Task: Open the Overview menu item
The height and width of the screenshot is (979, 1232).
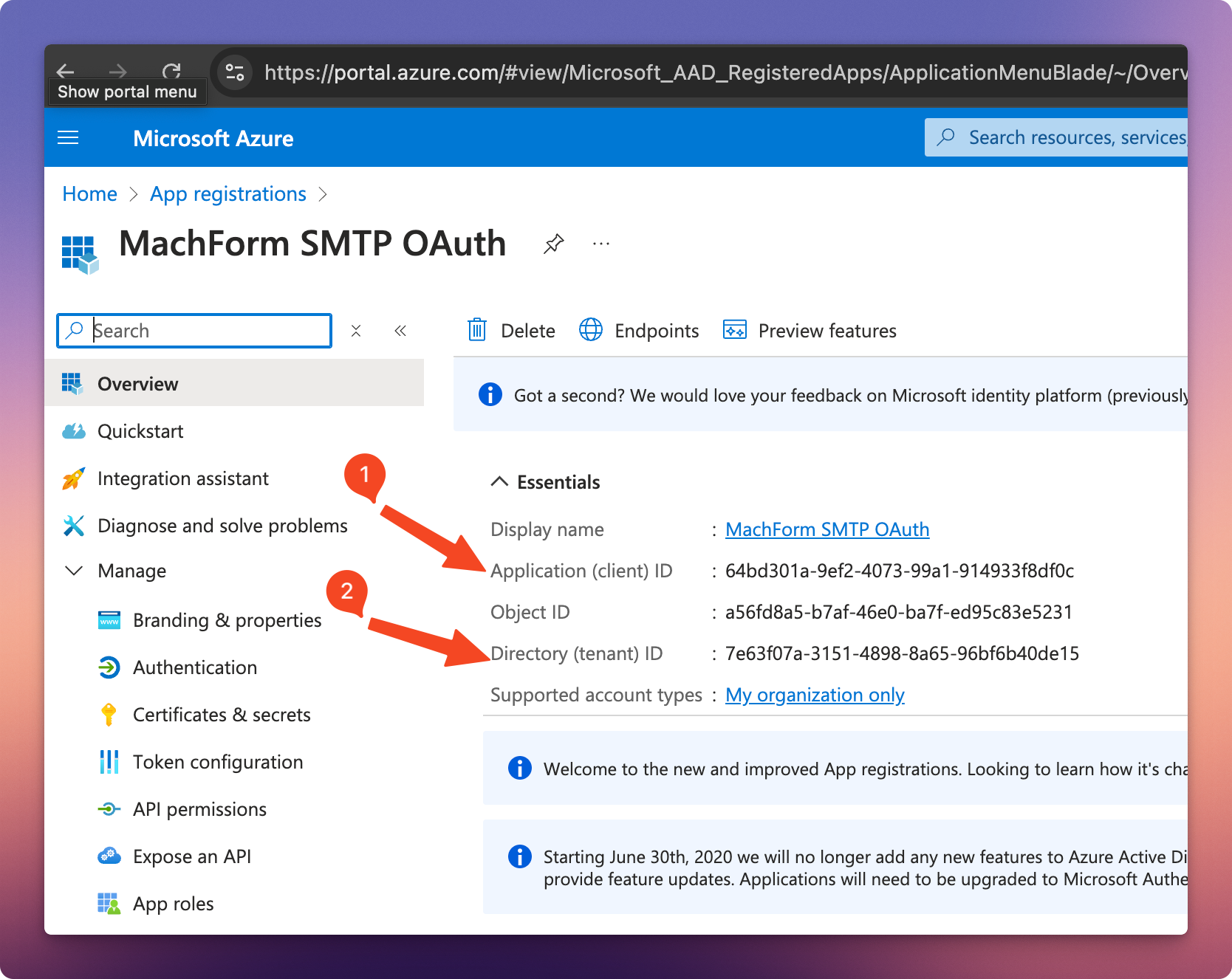Action: 234,383
